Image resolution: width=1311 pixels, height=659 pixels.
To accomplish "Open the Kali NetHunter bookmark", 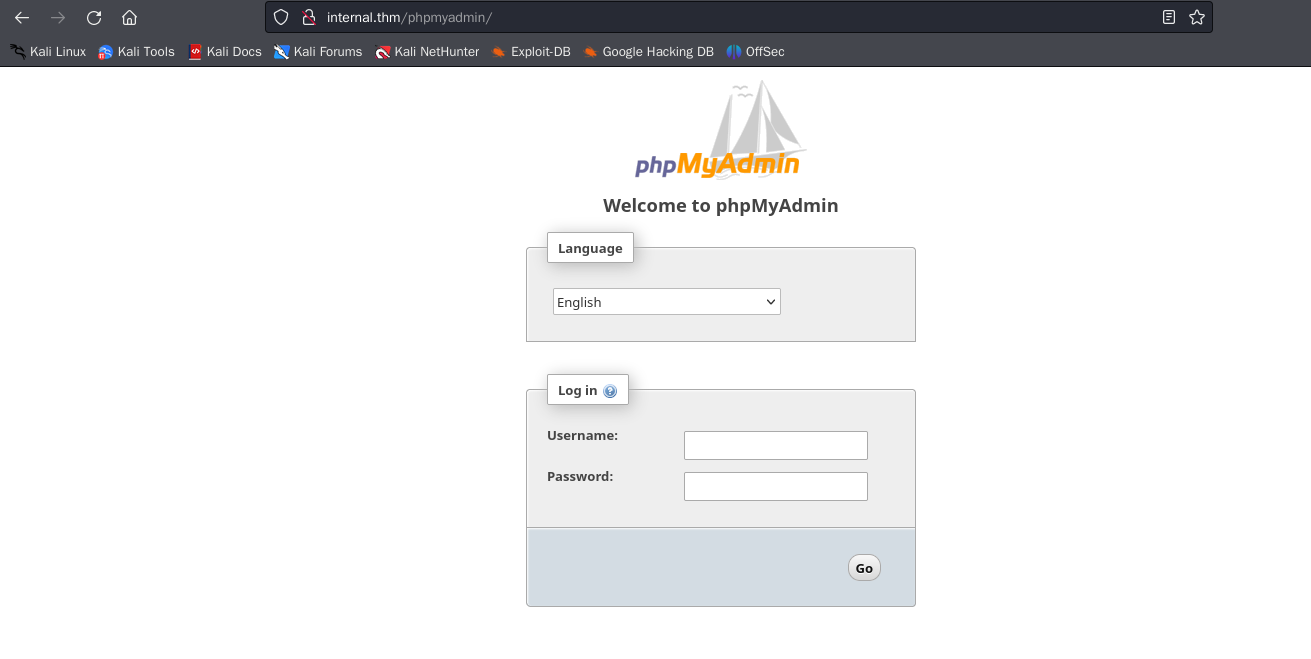I will coord(427,51).
